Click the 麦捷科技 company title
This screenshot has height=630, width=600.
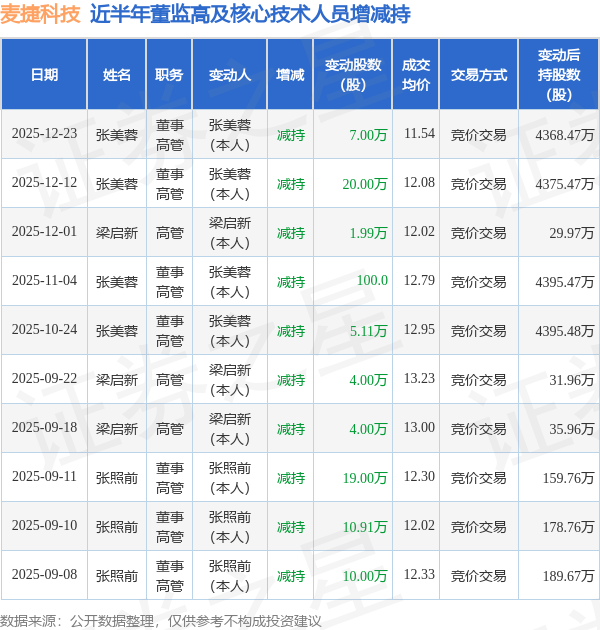(x=40, y=14)
